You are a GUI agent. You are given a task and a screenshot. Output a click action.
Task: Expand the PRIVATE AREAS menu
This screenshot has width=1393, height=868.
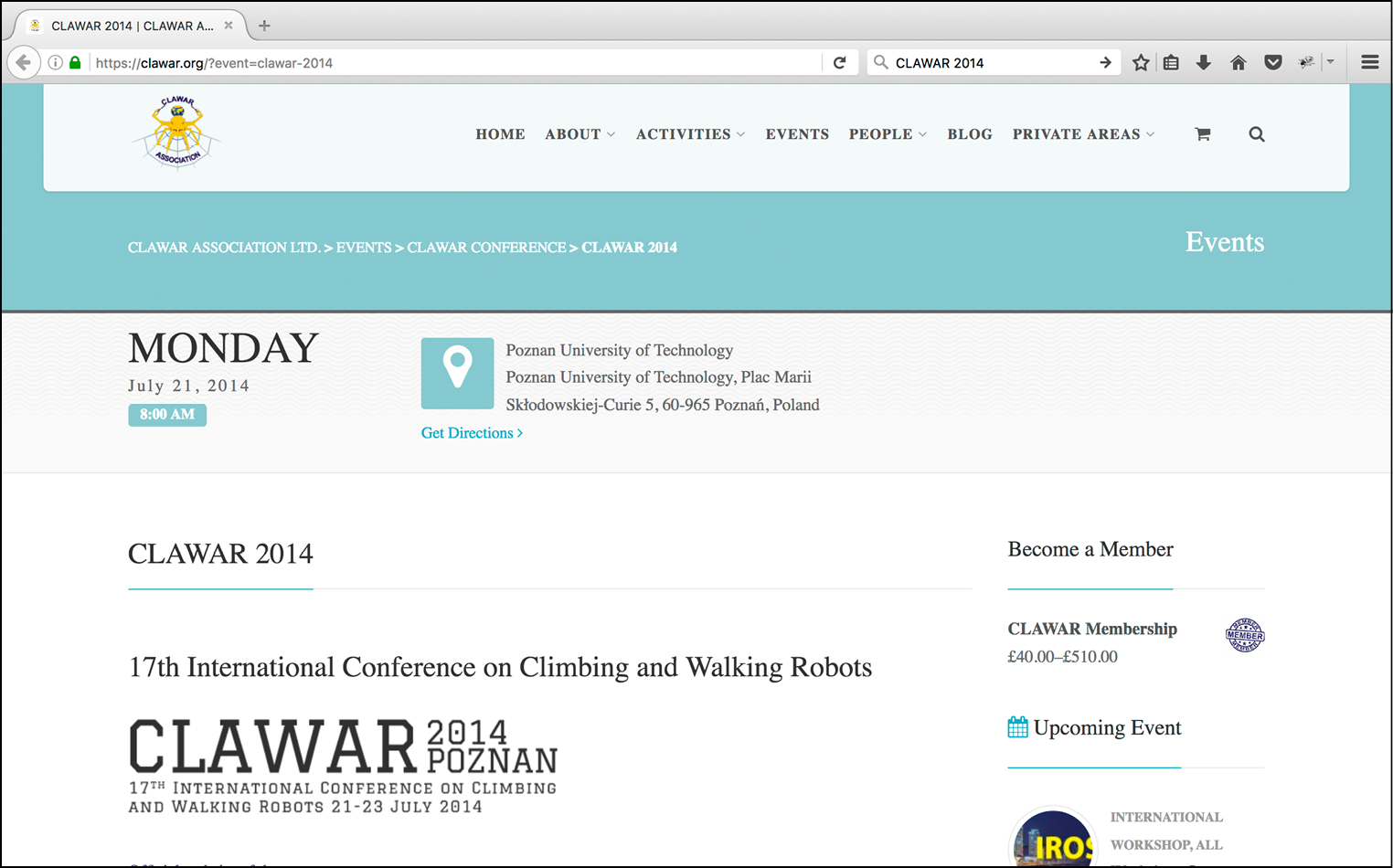point(1083,134)
